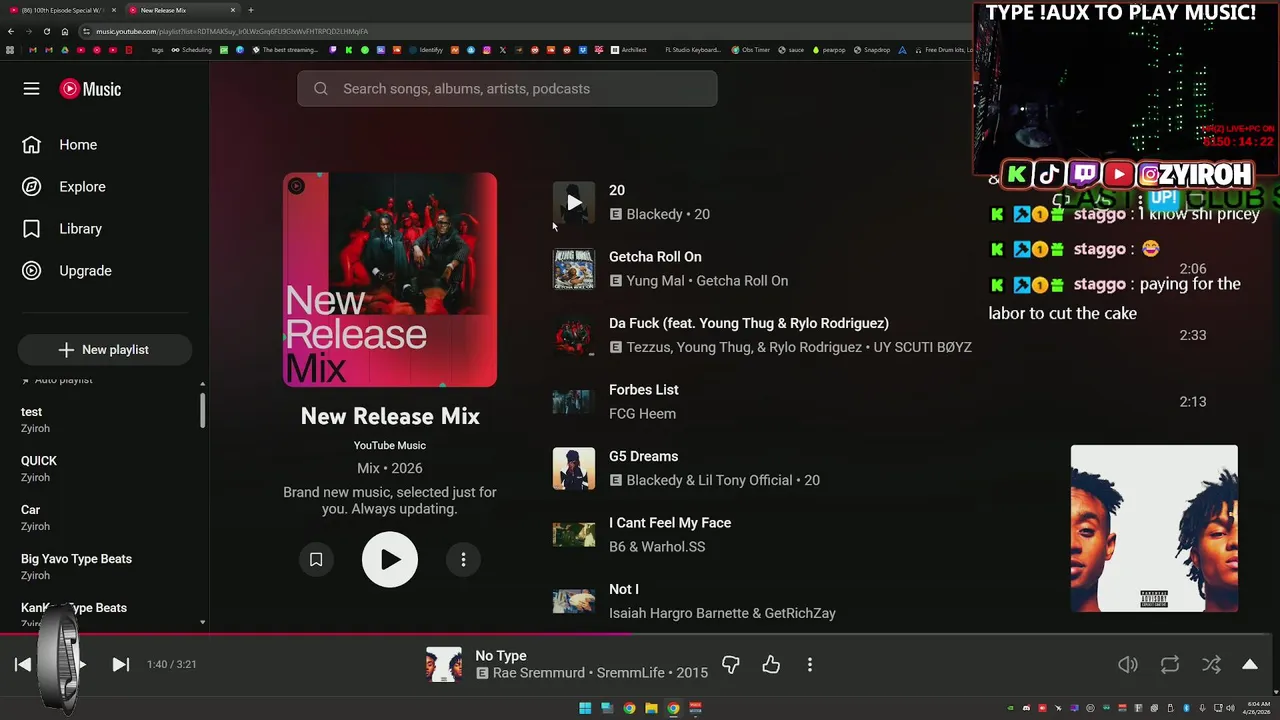Image resolution: width=1280 pixels, height=720 pixels.
Task: Click SremmLife album art mini player
Action: [x=1154, y=528]
